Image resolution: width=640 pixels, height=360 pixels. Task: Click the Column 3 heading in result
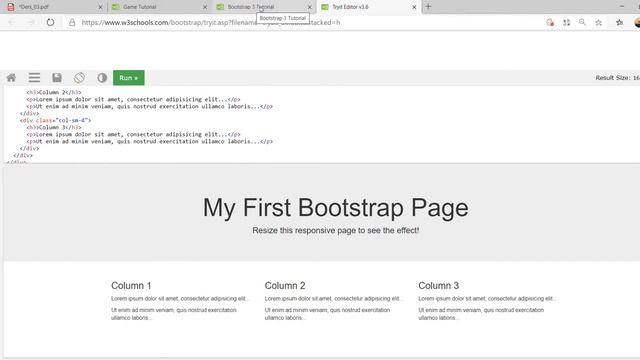click(x=438, y=285)
